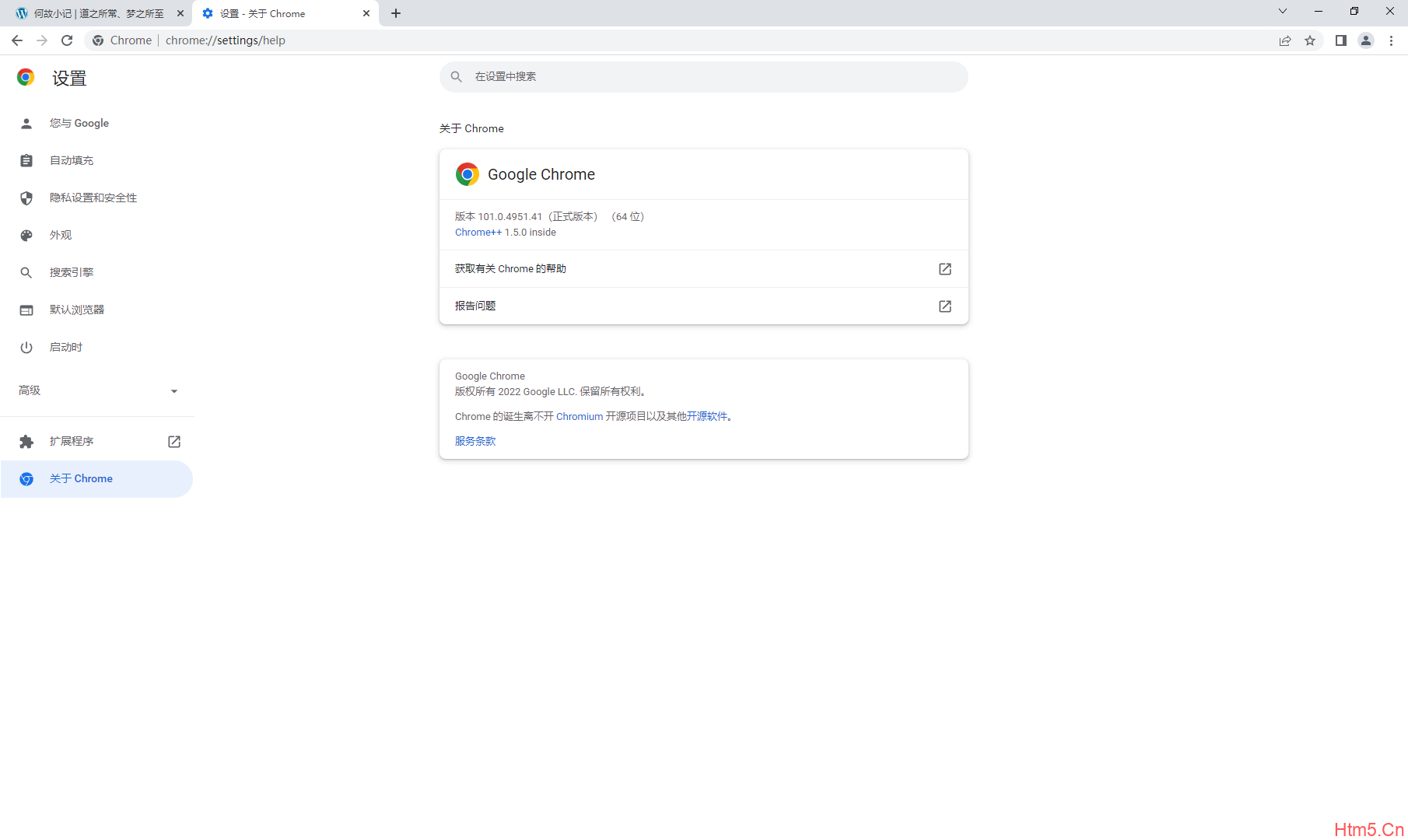
Task: Click the site info icon beside Chrome label
Action: (98, 40)
